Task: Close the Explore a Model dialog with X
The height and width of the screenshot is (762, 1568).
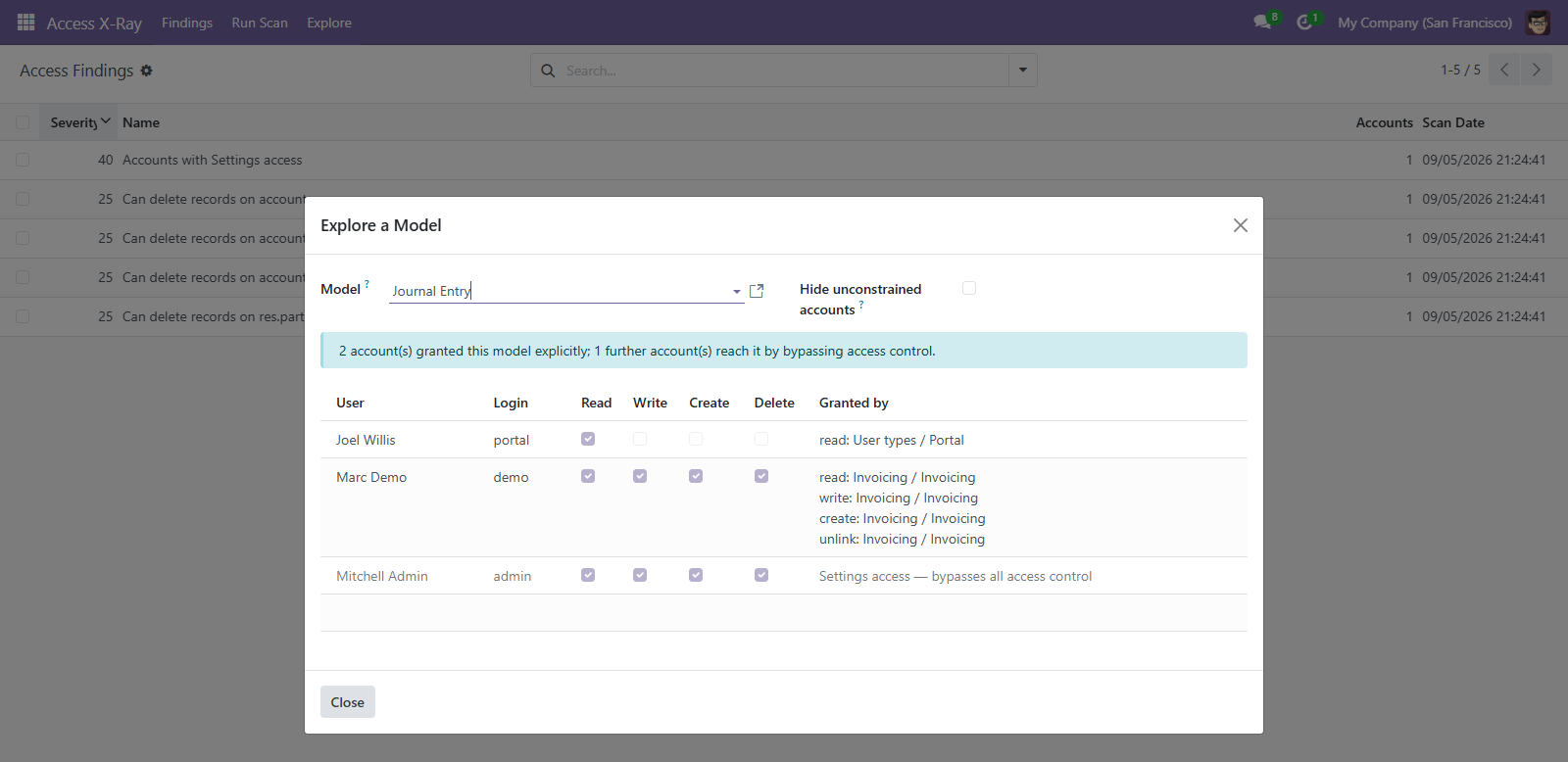Action: [1241, 225]
